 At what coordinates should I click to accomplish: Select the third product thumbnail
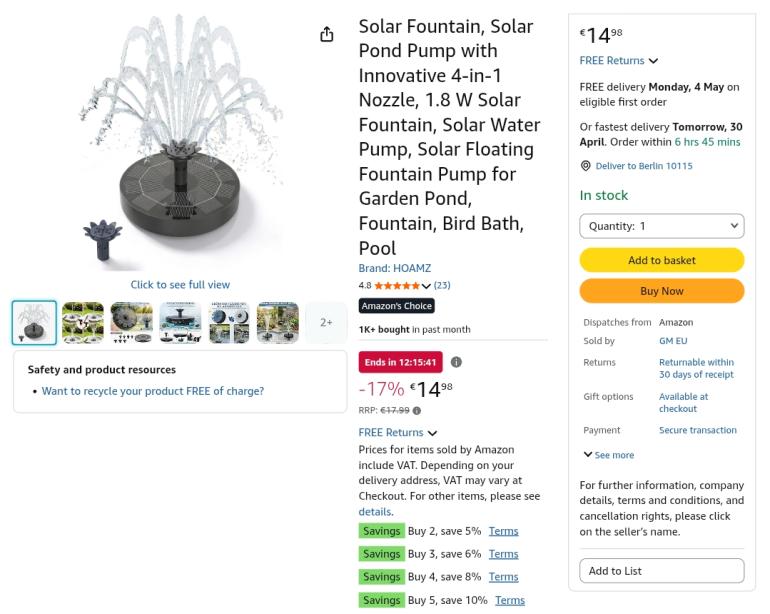pyautogui.click(x=132, y=322)
